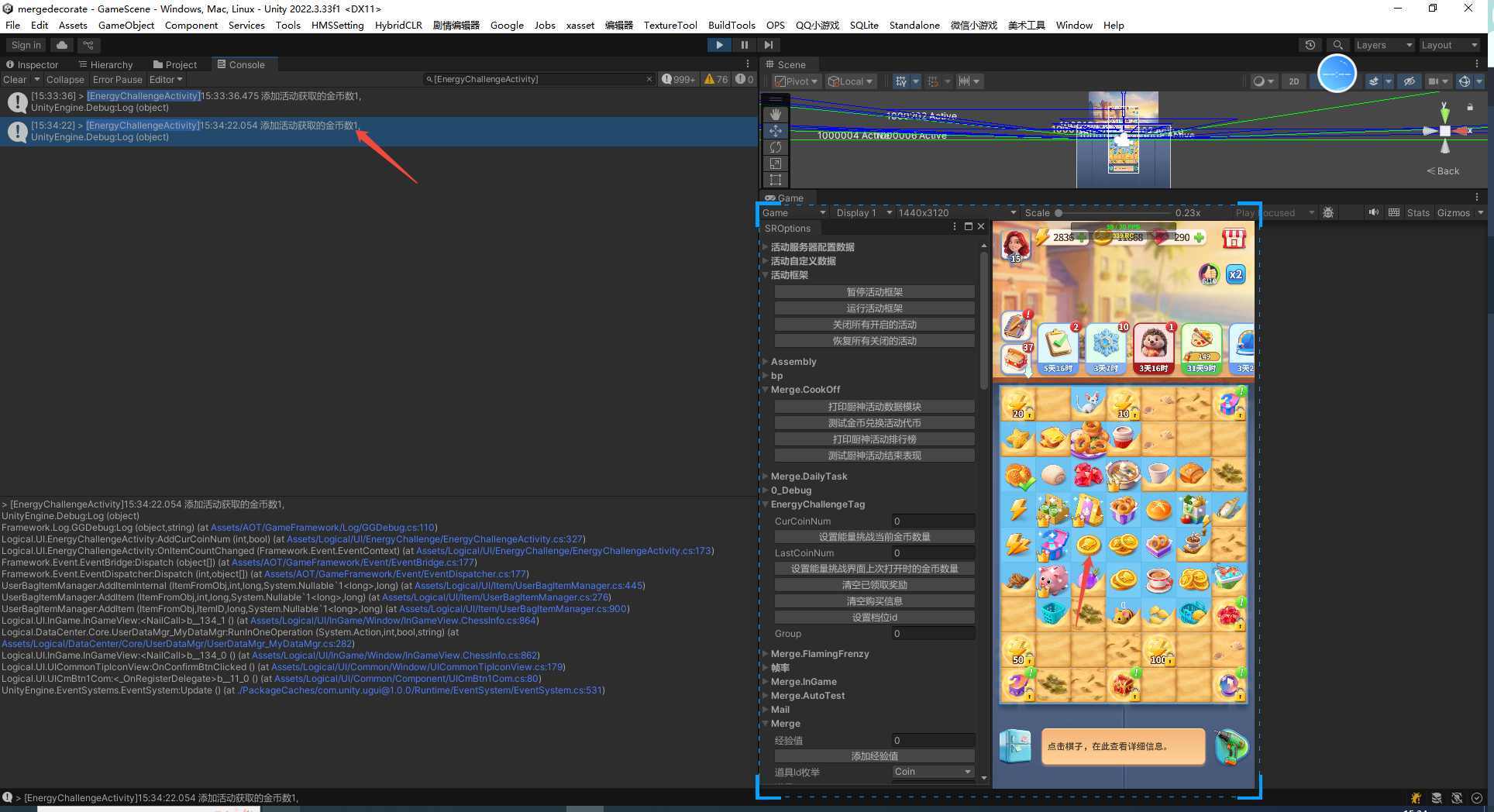Toggle warning messages filter showing 76
This screenshot has width=1494, height=812.
coord(716,79)
